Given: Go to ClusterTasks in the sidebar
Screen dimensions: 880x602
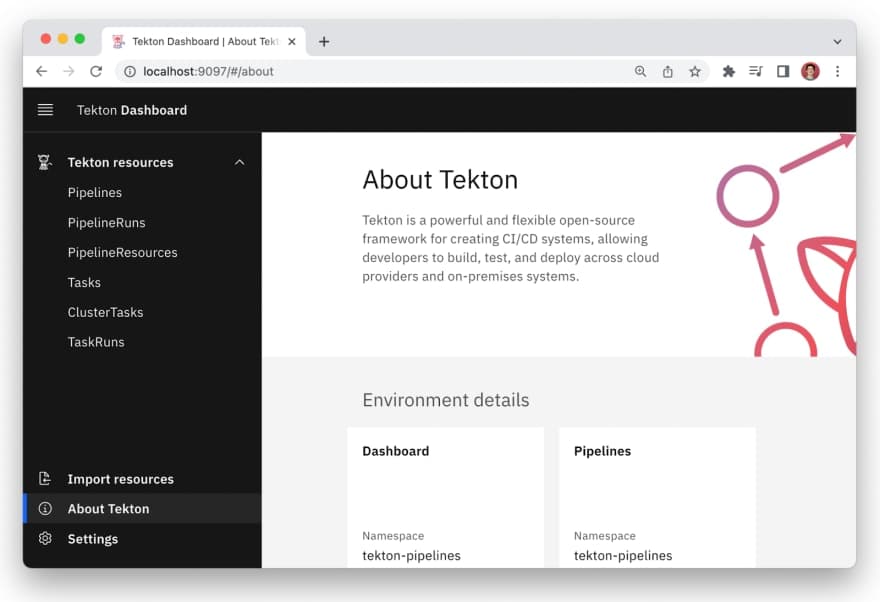Looking at the screenshot, I should click(x=106, y=312).
